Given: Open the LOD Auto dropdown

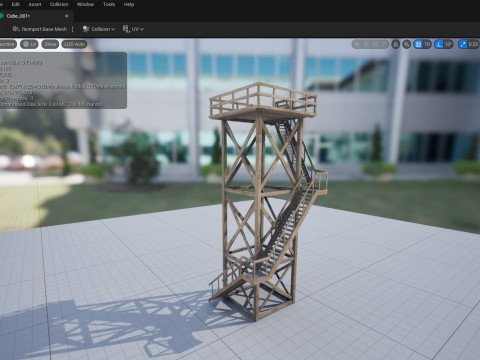Looking at the screenshot, I should coord(74,44).
